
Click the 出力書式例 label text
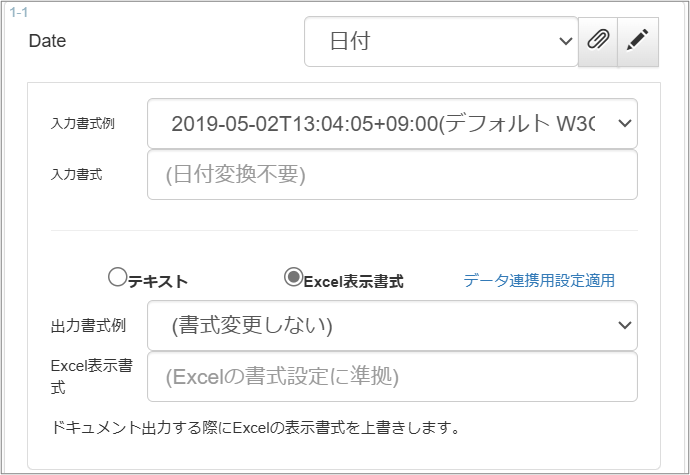click(x=83, y=326)
